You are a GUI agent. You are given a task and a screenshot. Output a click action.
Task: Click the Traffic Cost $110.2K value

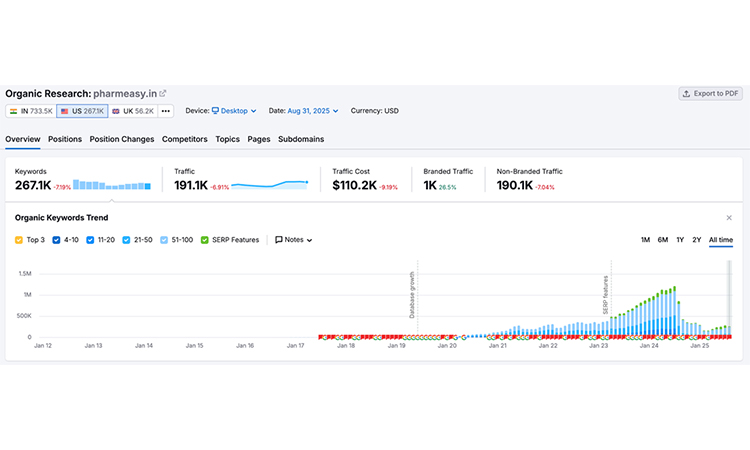354,185
